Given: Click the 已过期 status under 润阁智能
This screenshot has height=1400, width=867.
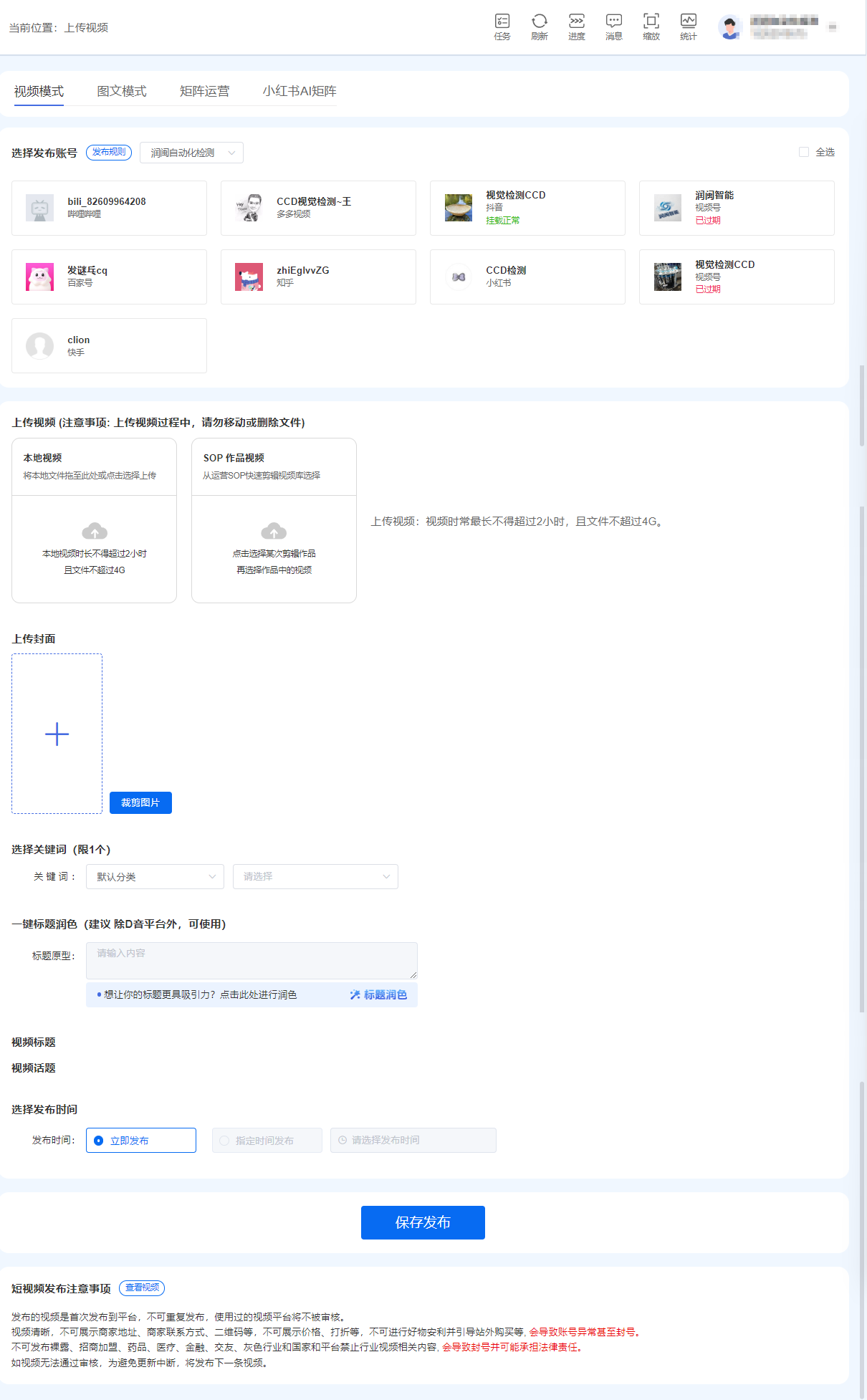Looking at the screenshot, I should [708, 221].
